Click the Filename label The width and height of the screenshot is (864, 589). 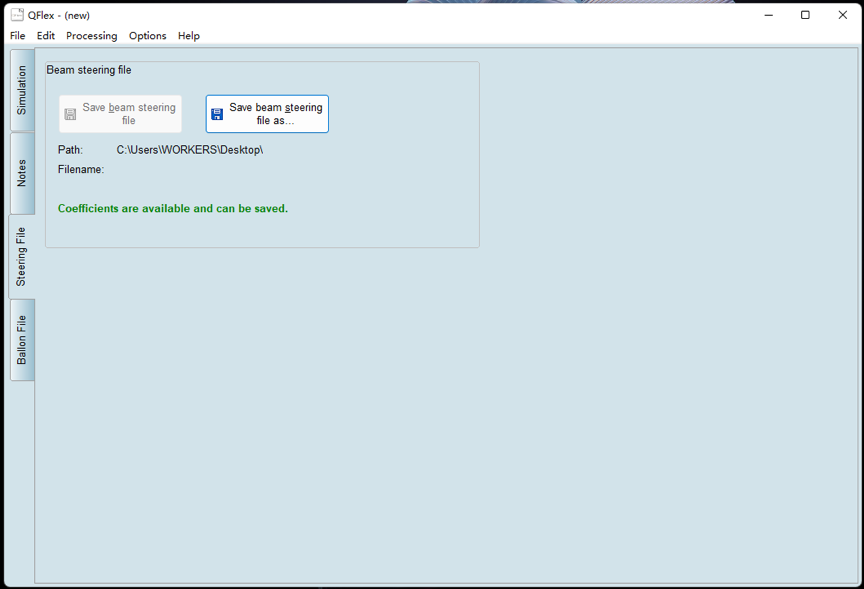pos(81,170)
